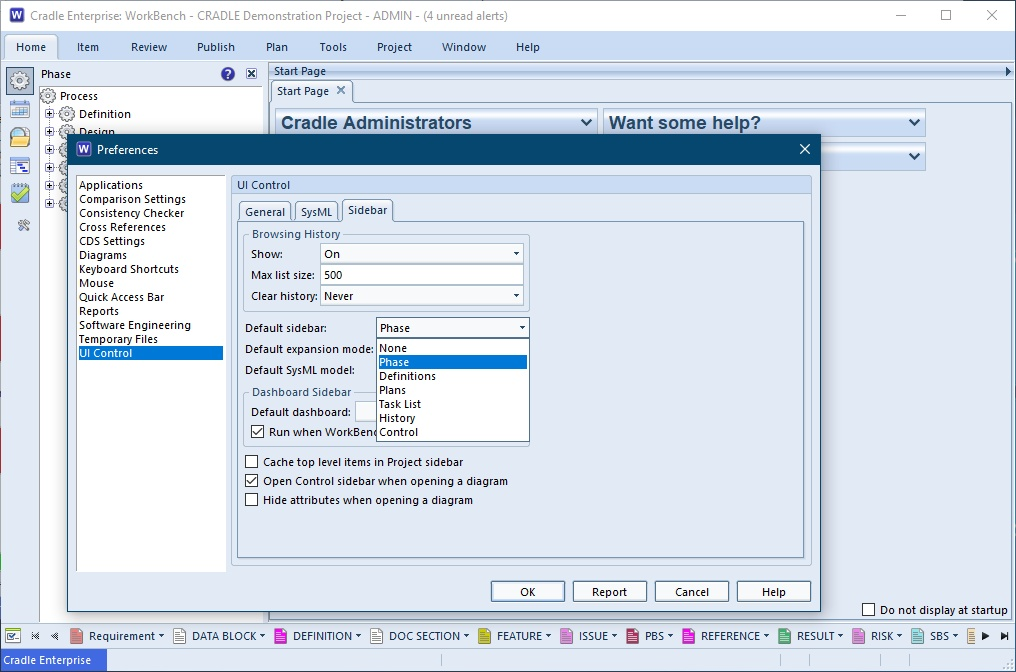The height and width of the screenshot is (672, 1016).
Task: Collapse the Default sidebar dropdown arrow
Action: 522,328
